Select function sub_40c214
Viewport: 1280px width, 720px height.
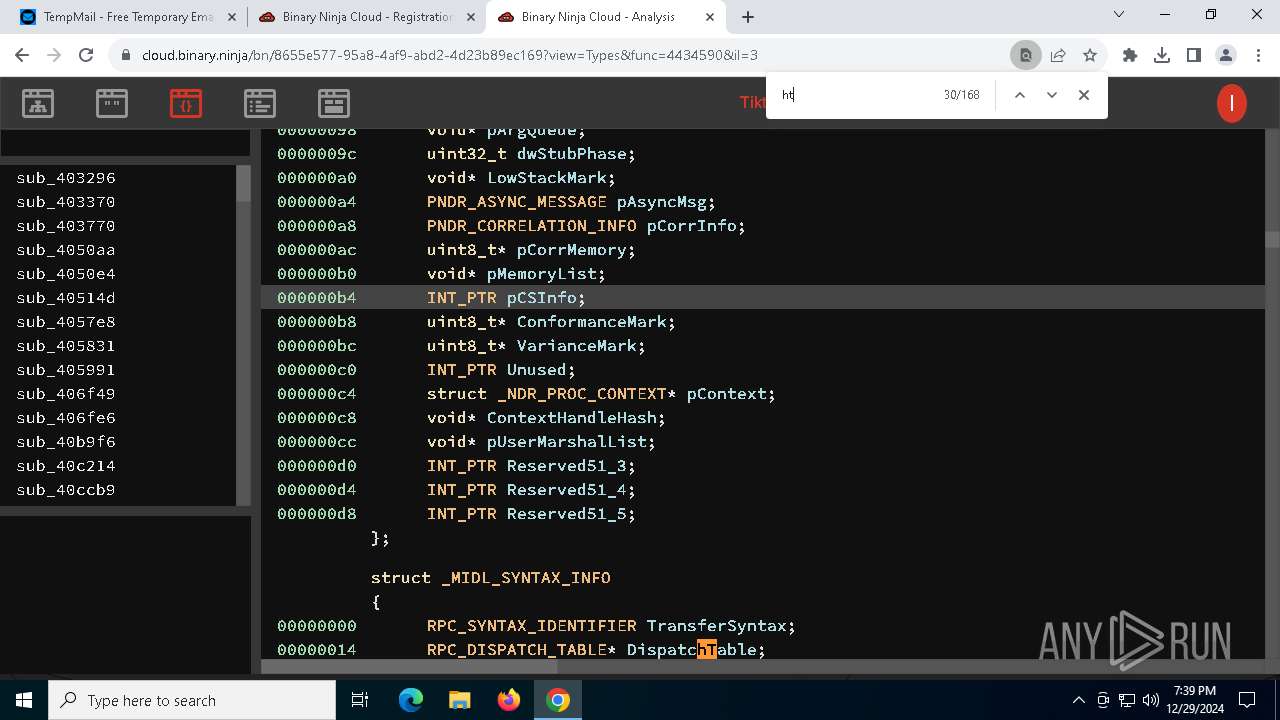click(66, 466)
